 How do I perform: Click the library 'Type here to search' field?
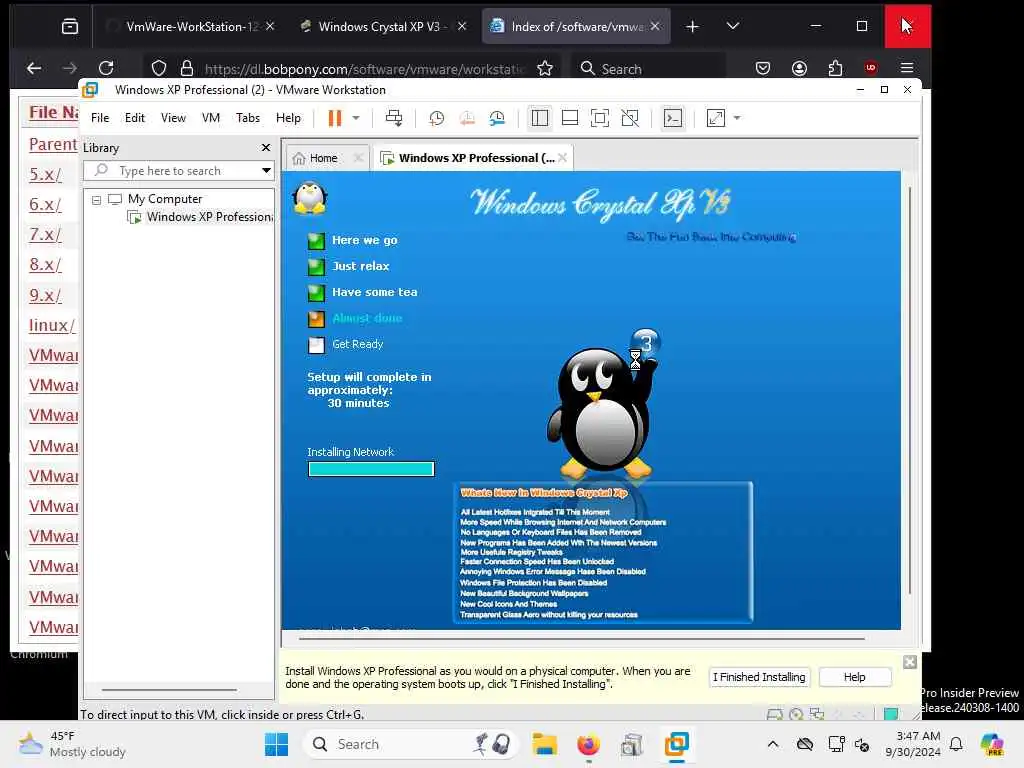point(171,171)
